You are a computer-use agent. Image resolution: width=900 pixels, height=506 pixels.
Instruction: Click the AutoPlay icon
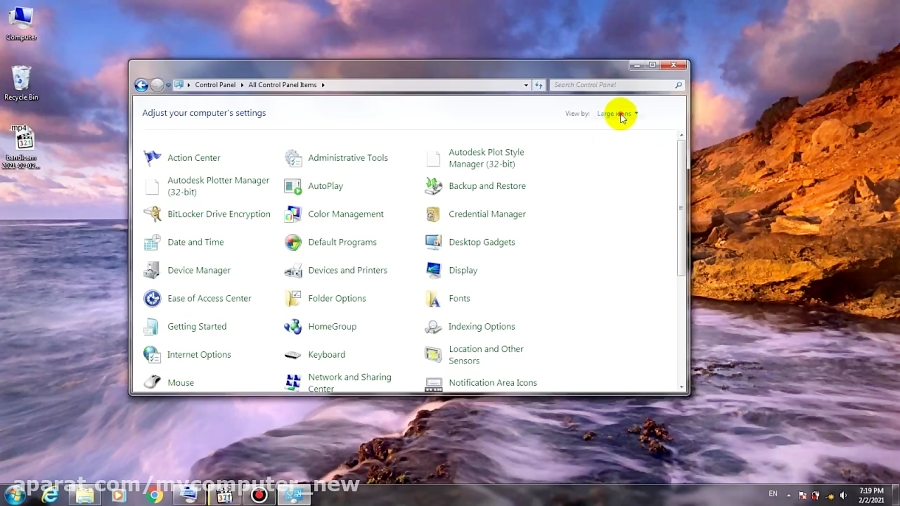[293, 186]
